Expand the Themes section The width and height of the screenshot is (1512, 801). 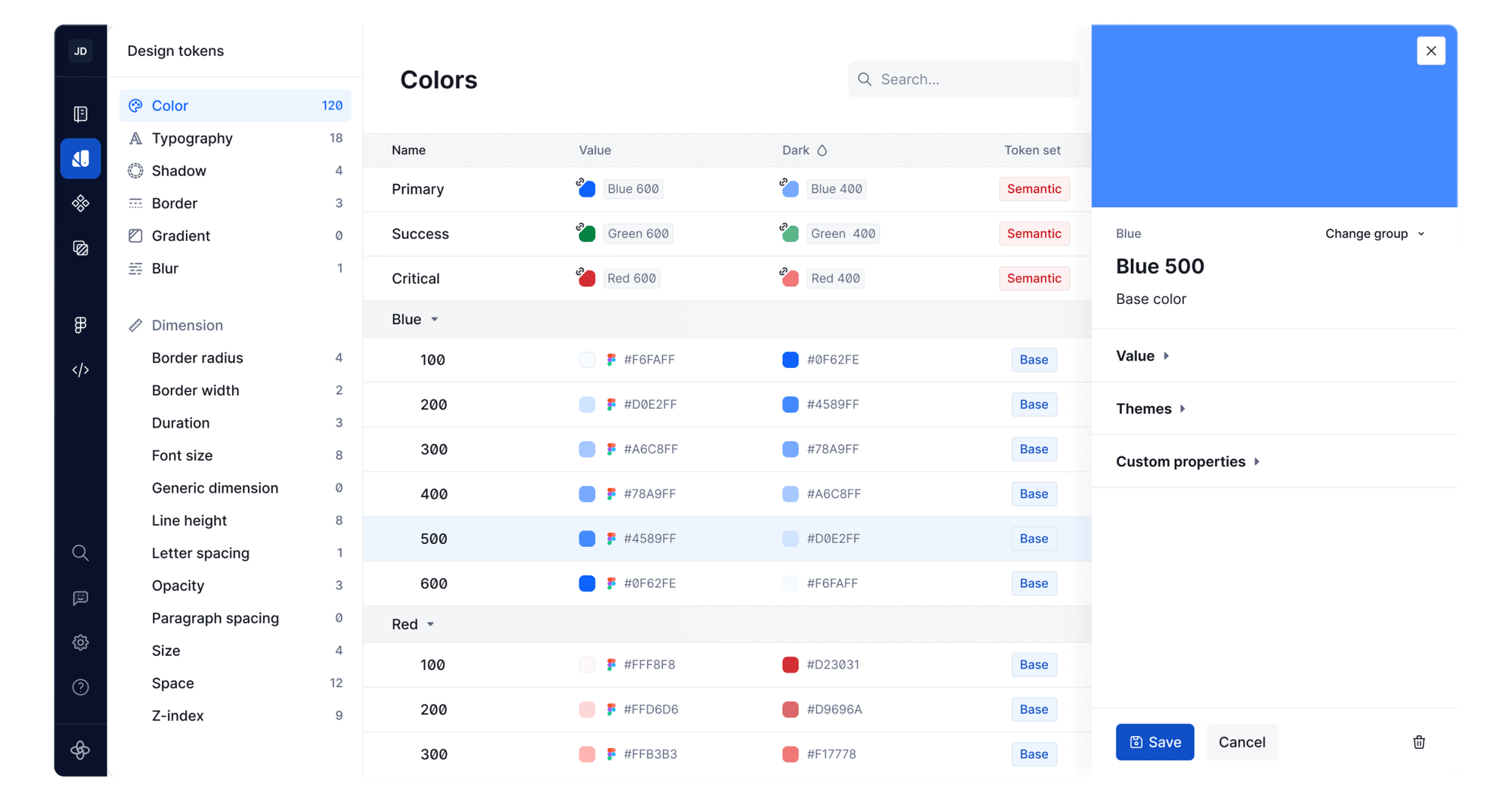(x=1151, y=409)
